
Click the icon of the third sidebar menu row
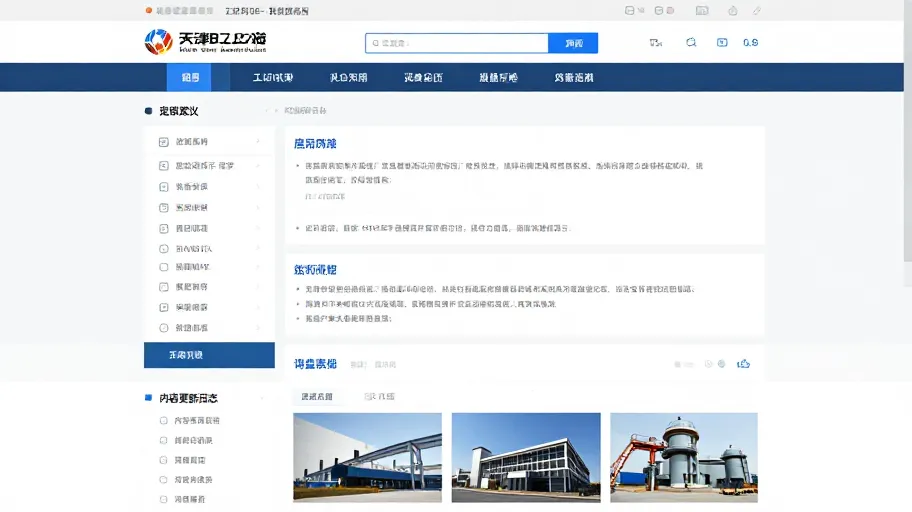click(163, 187)
